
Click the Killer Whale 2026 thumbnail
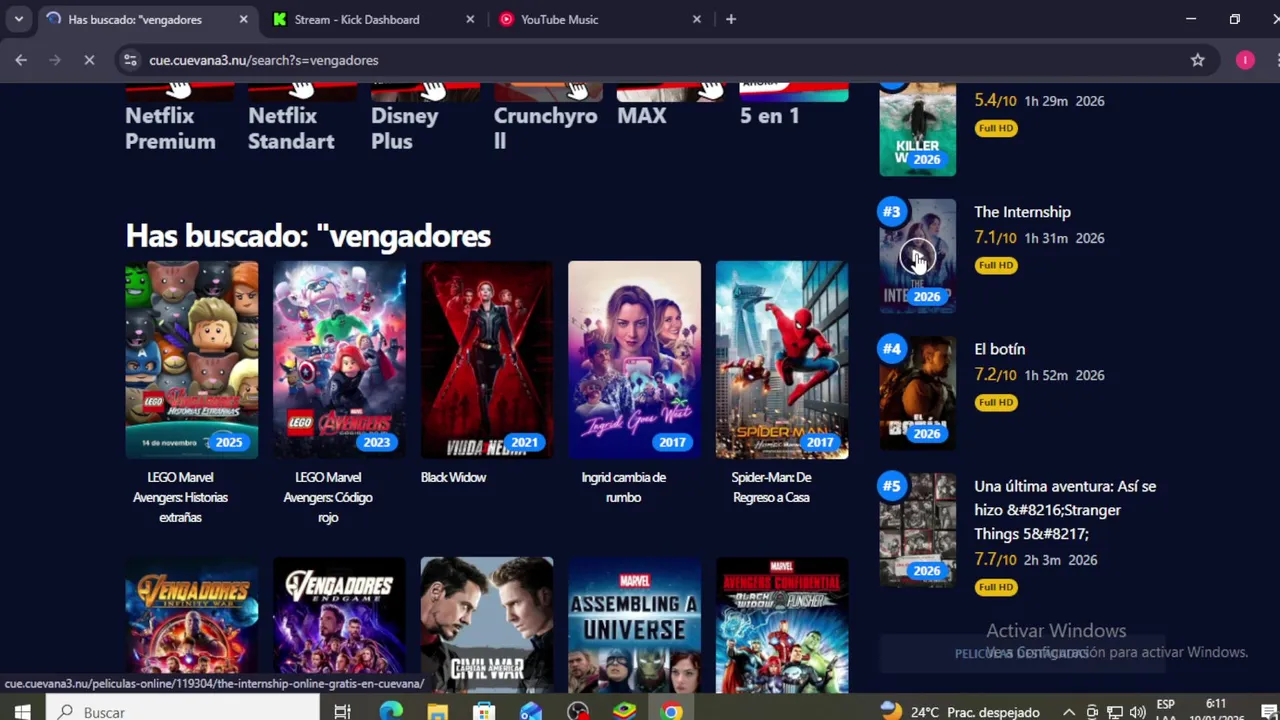click(x=917, y=130)
